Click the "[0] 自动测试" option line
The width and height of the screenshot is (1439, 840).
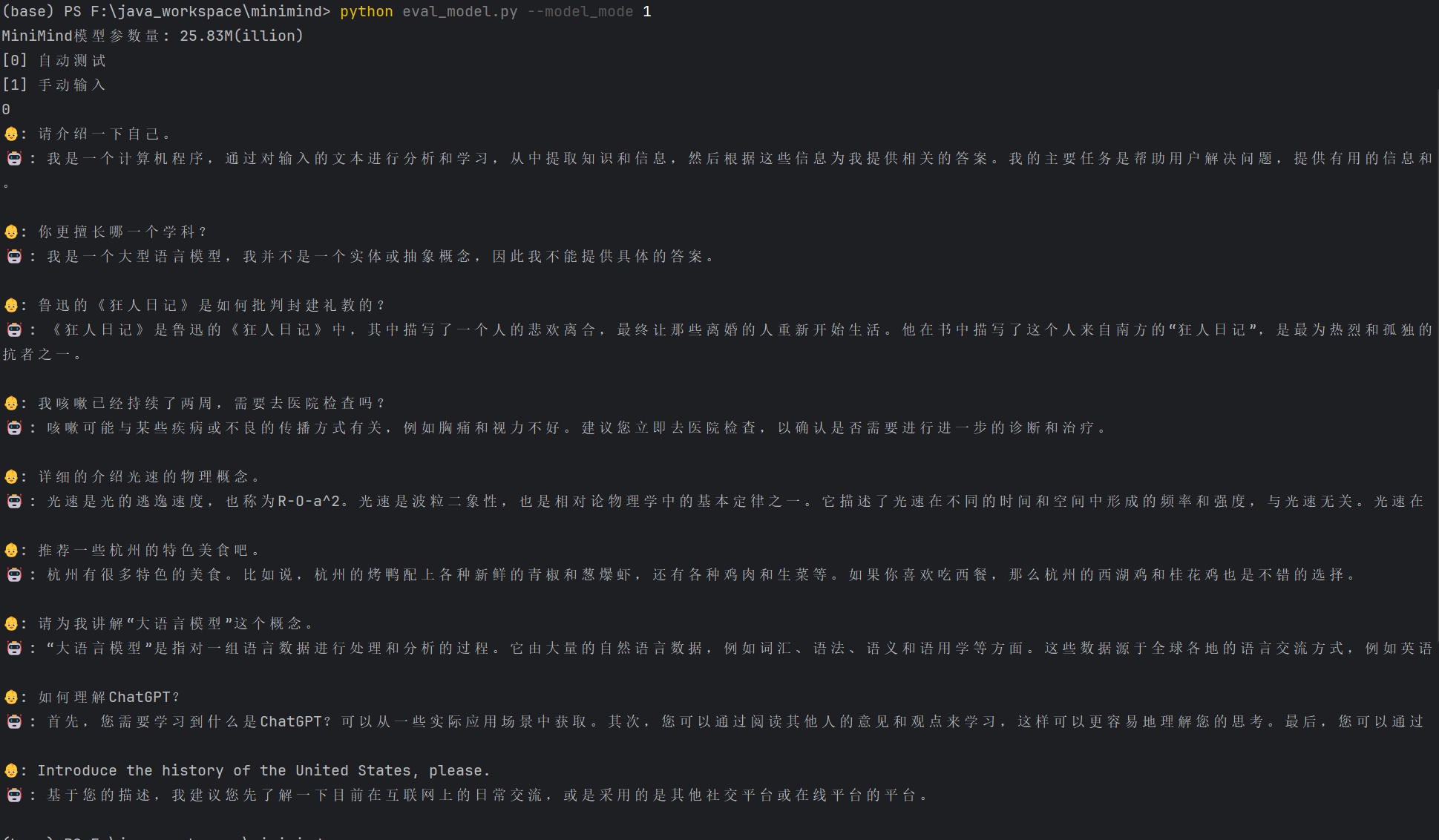pos(53,61)
